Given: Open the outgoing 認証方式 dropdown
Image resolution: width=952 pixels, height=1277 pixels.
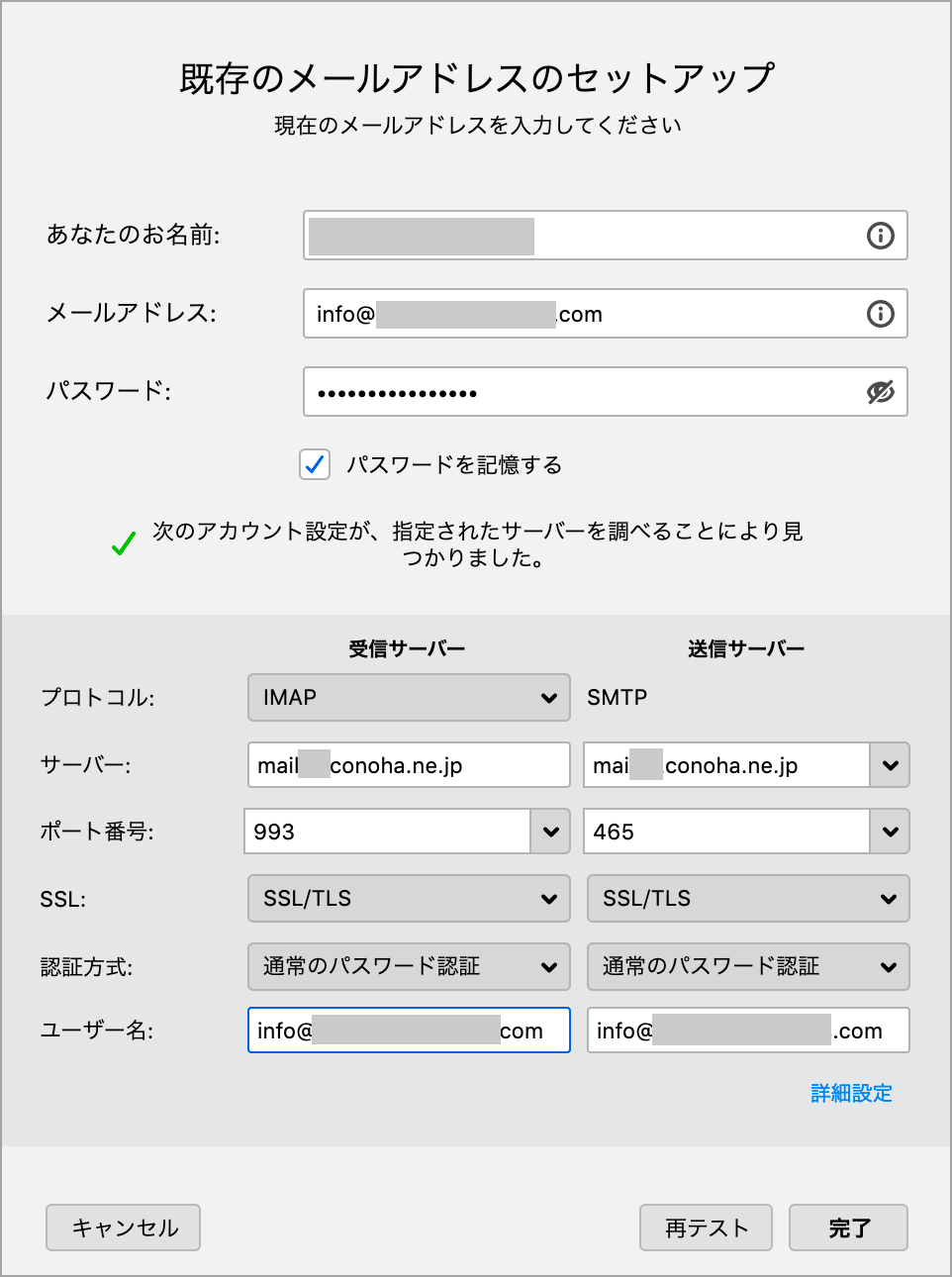Looking at the screenshot, I should 748,966.
